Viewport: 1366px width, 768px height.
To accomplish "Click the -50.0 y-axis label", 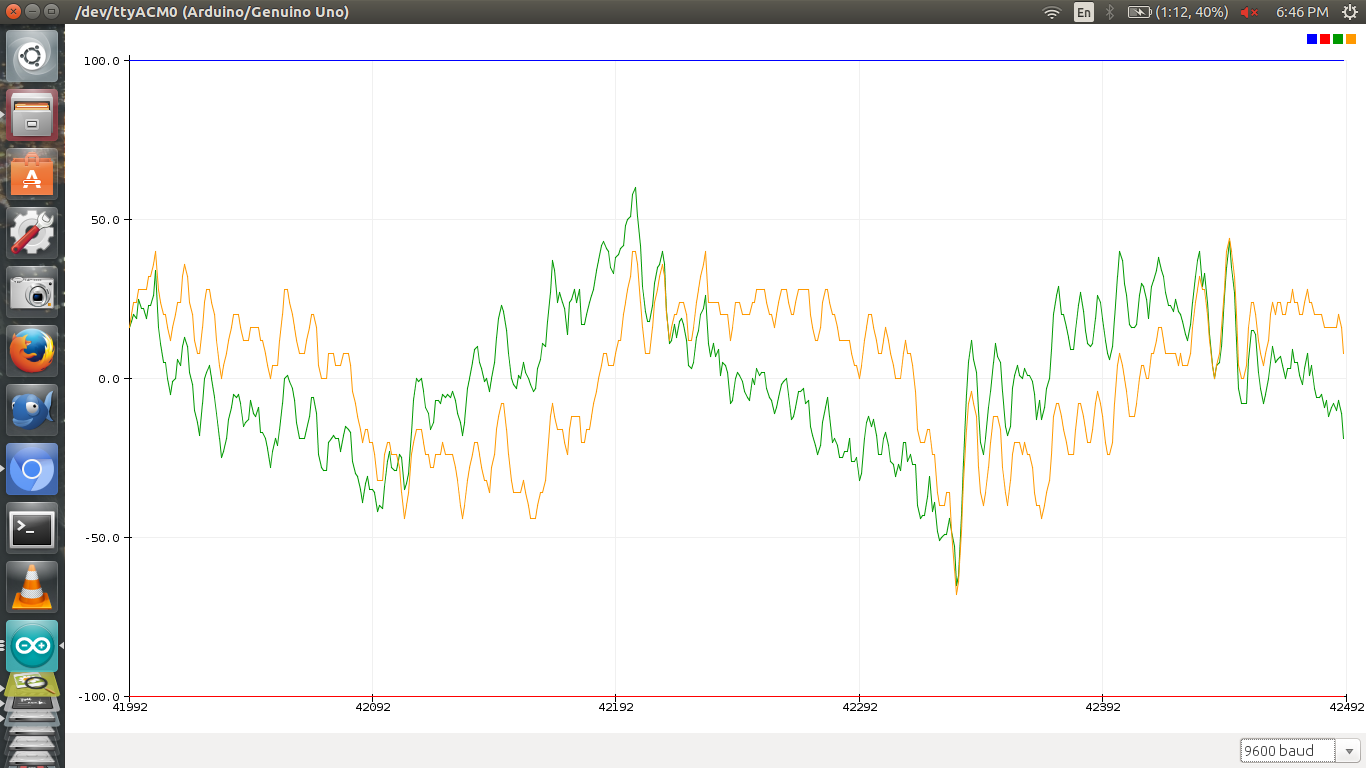I will [103, 538].
